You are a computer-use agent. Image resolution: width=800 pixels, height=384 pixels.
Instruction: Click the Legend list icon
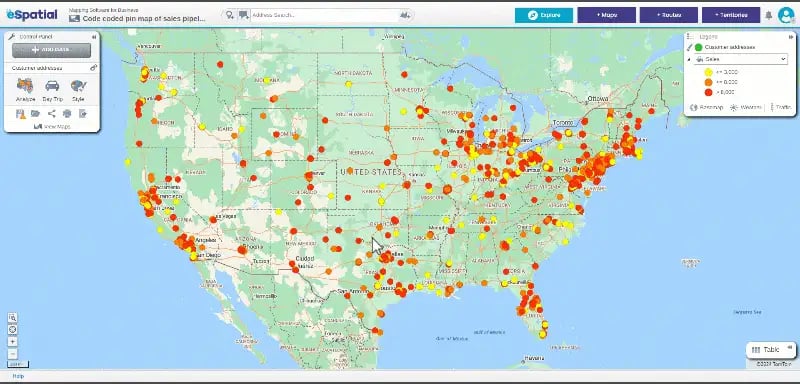click(690, 37)
